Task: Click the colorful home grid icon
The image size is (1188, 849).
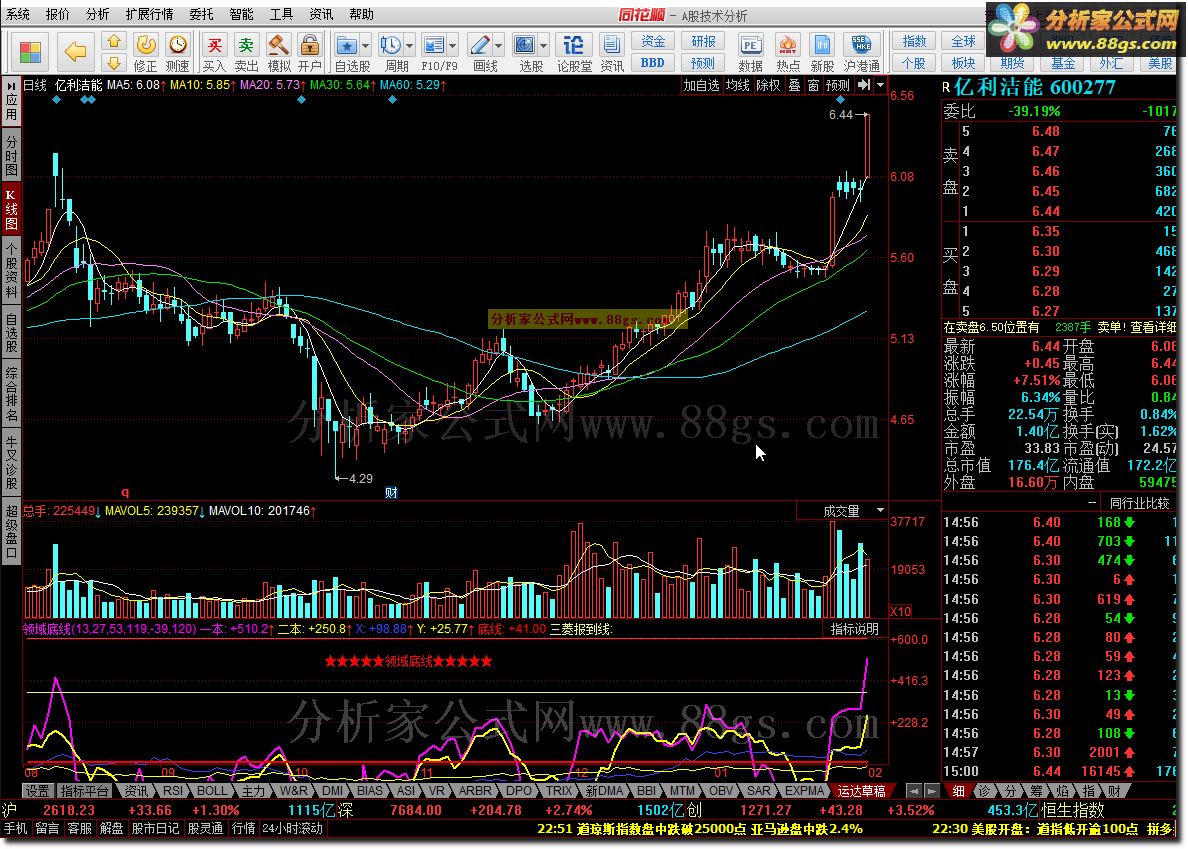Action: [x=30, y=52]
